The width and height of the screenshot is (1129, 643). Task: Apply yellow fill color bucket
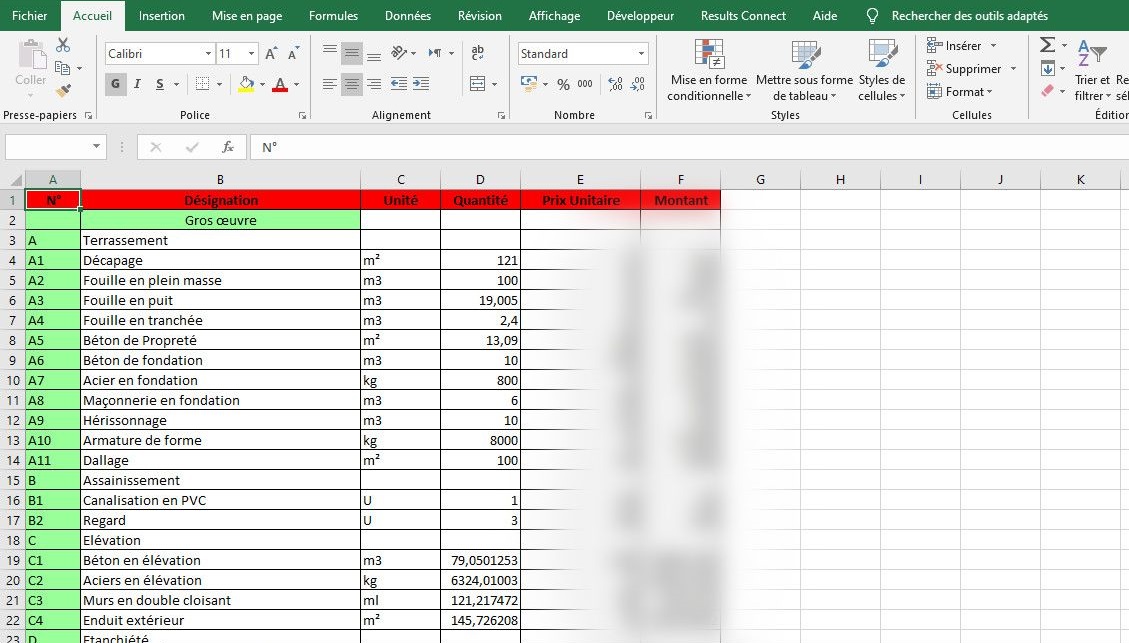pos(246,84)
